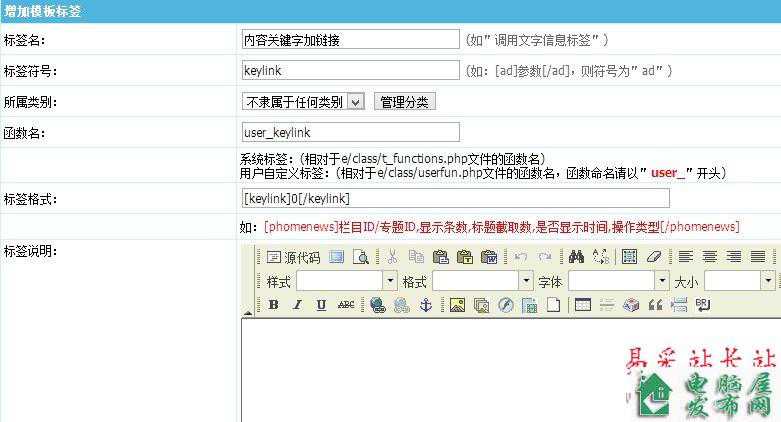Toggle Italic formatting
The height and width of the screenshot is (422, 781).
coord(297,304)
